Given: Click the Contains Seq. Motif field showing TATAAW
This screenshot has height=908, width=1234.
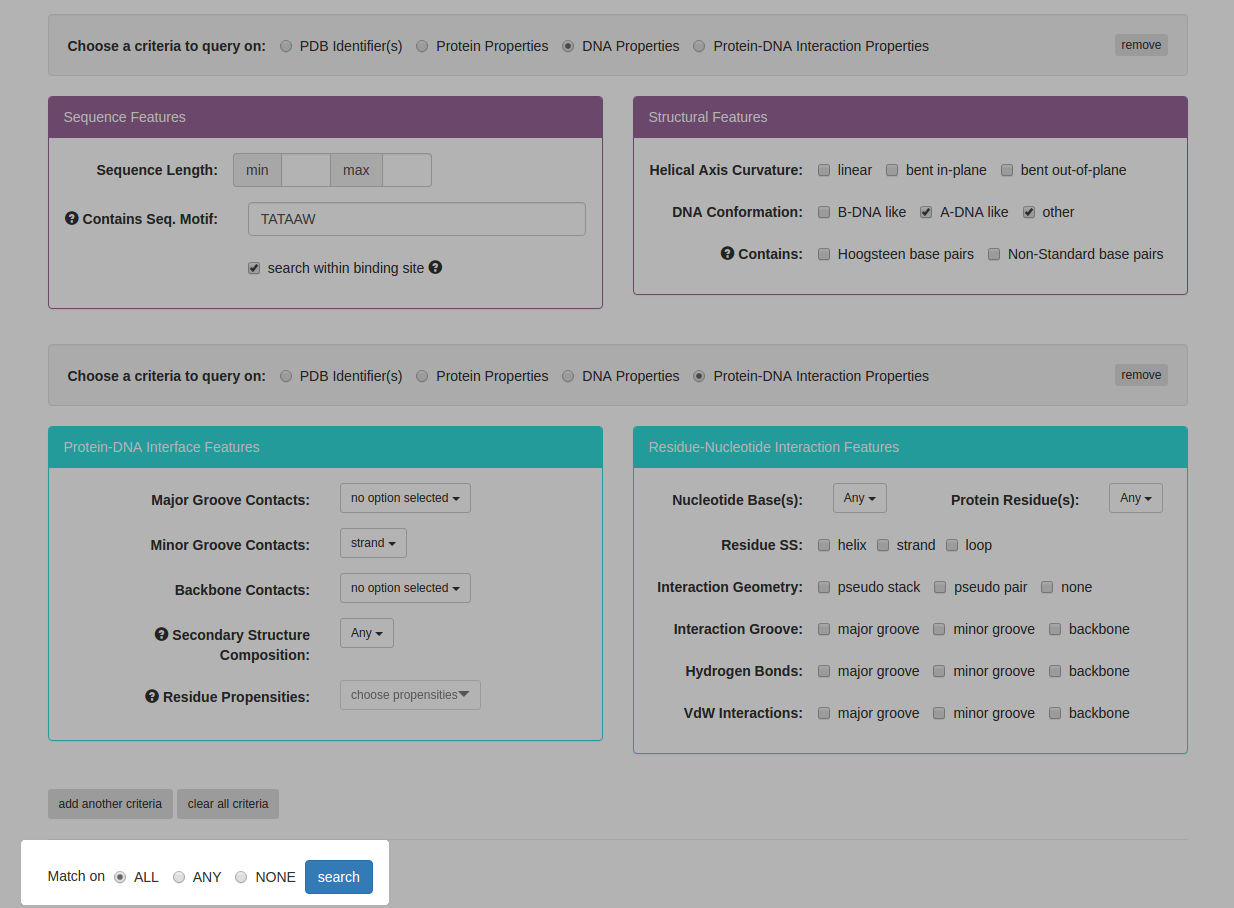Looking at the screenshot, I should 417,219.
